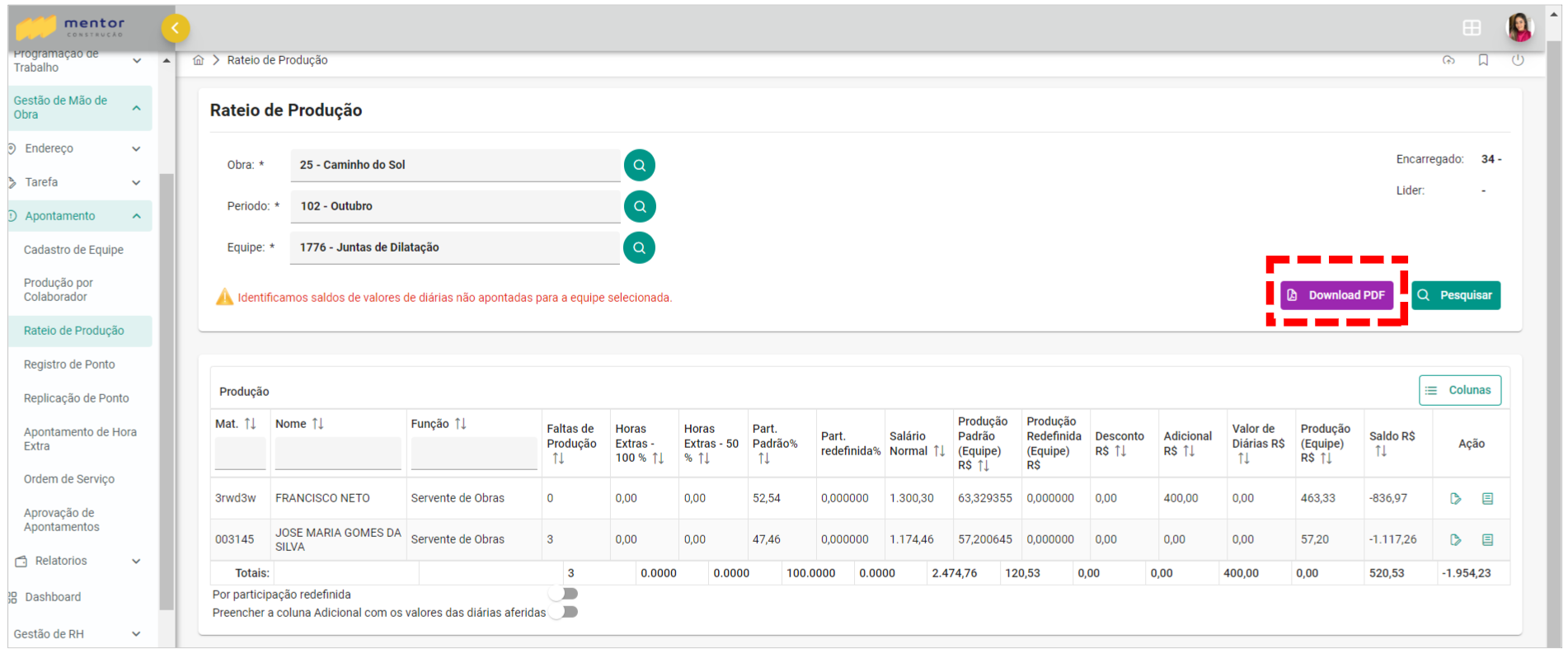Sort by Horas Extras 100% arrows
This screenshot has height=654, width=1568.
658,459
